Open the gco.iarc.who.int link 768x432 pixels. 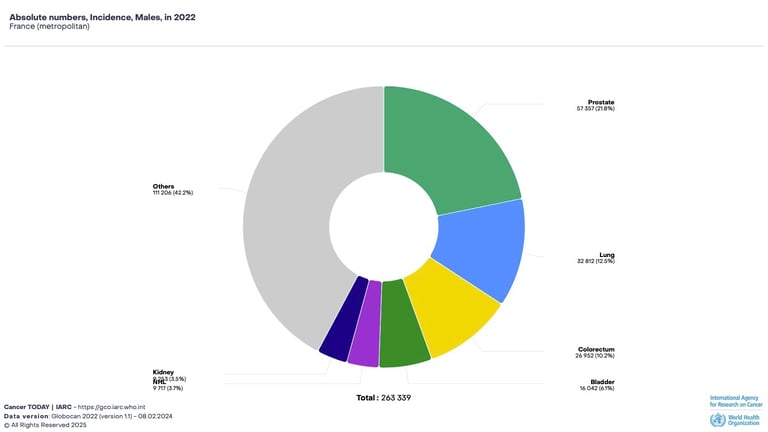pos(112,407)
